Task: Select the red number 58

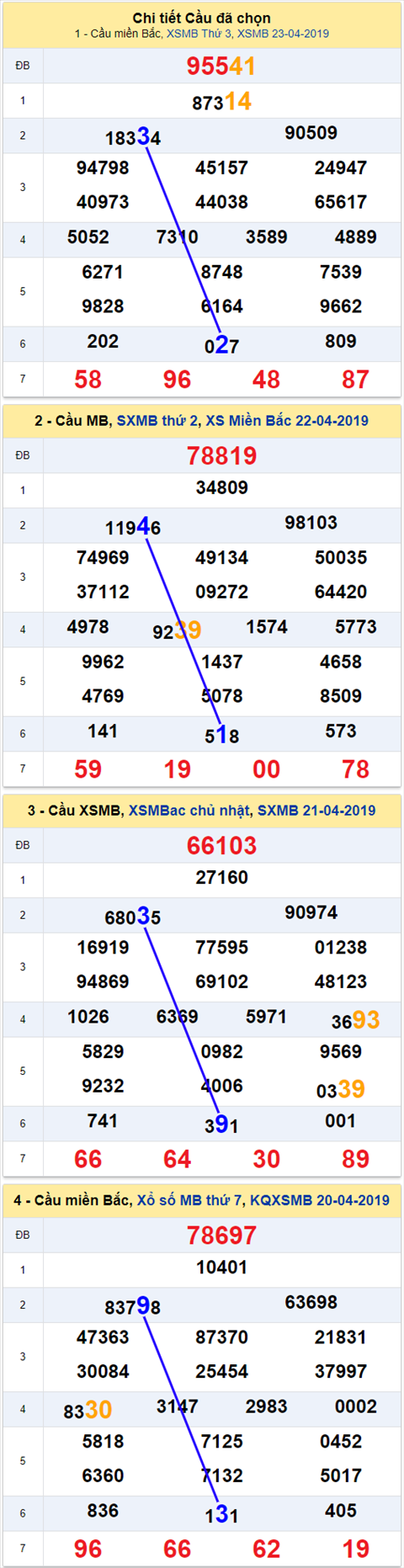Action: [x=88, y=380]
